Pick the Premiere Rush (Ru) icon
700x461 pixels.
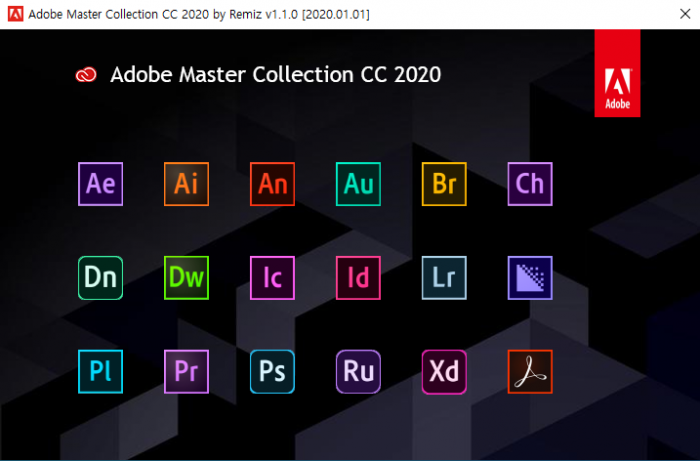(x=358, y=371)
